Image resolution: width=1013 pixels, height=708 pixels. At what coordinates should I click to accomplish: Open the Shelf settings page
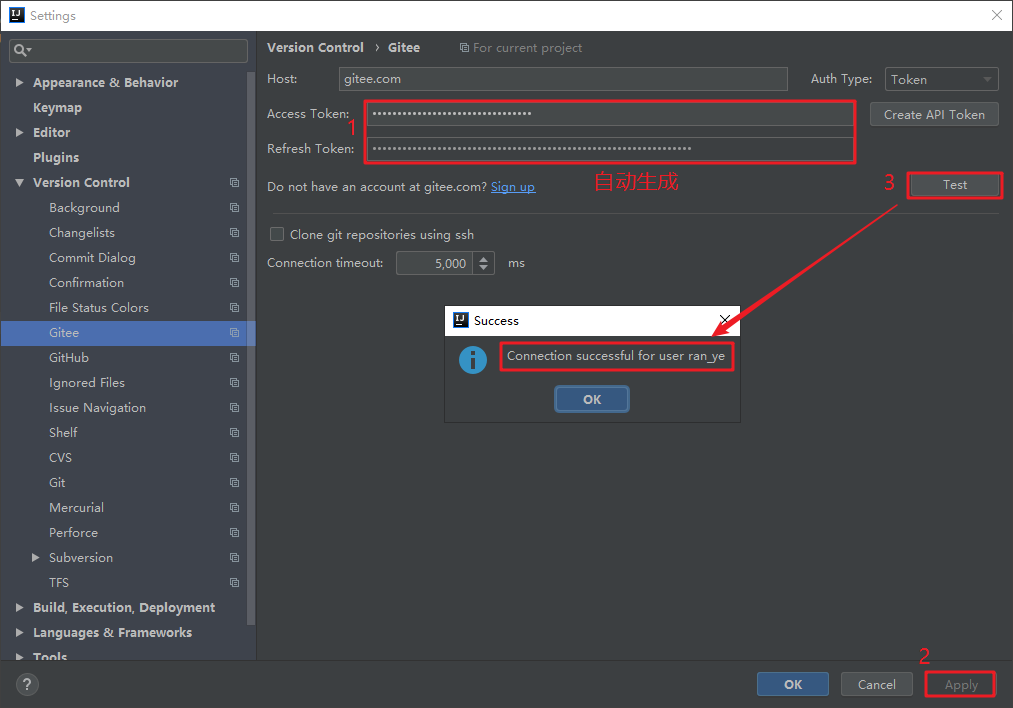(x=63, y=433)
